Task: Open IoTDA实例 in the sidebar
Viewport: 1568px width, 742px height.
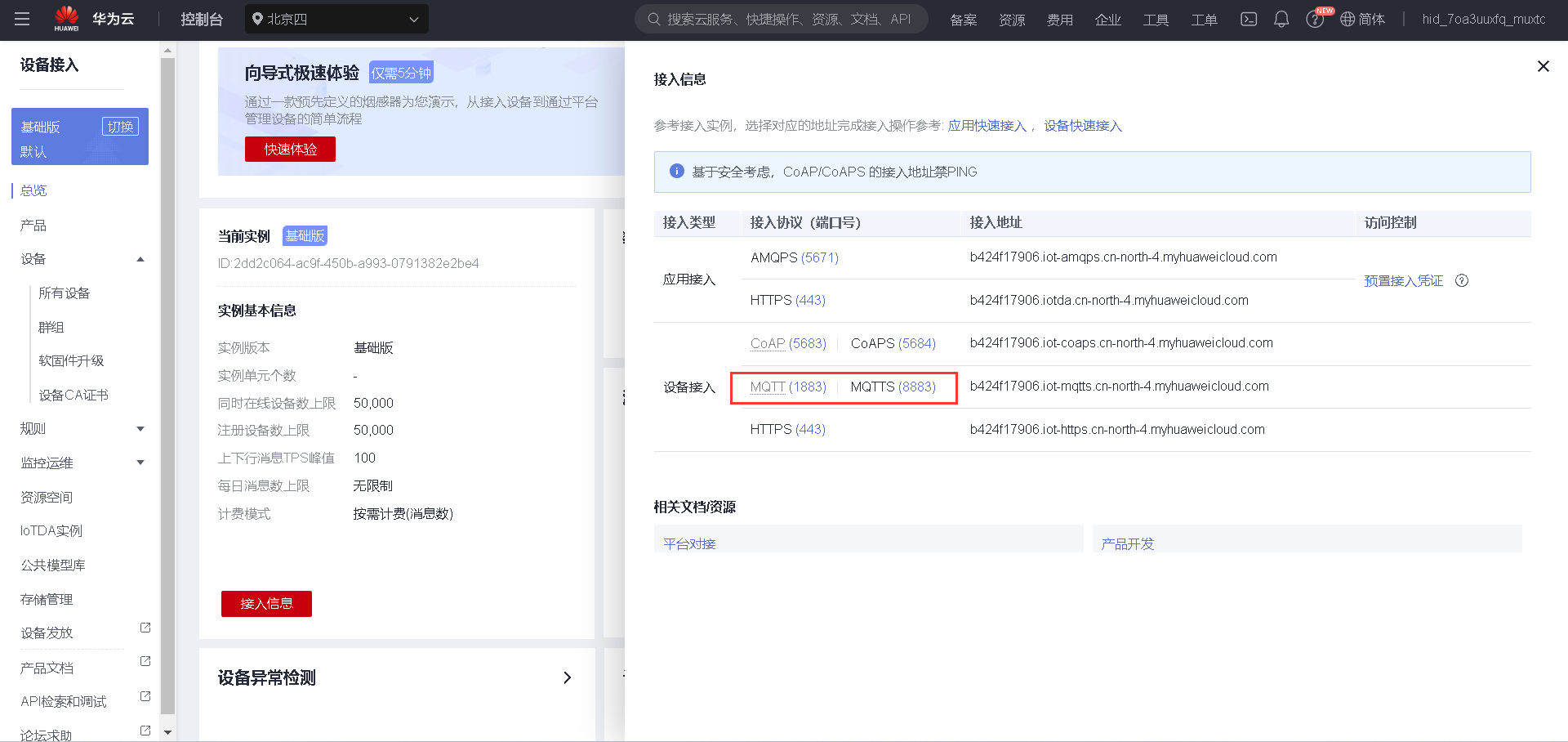Action: coord(51,531)
